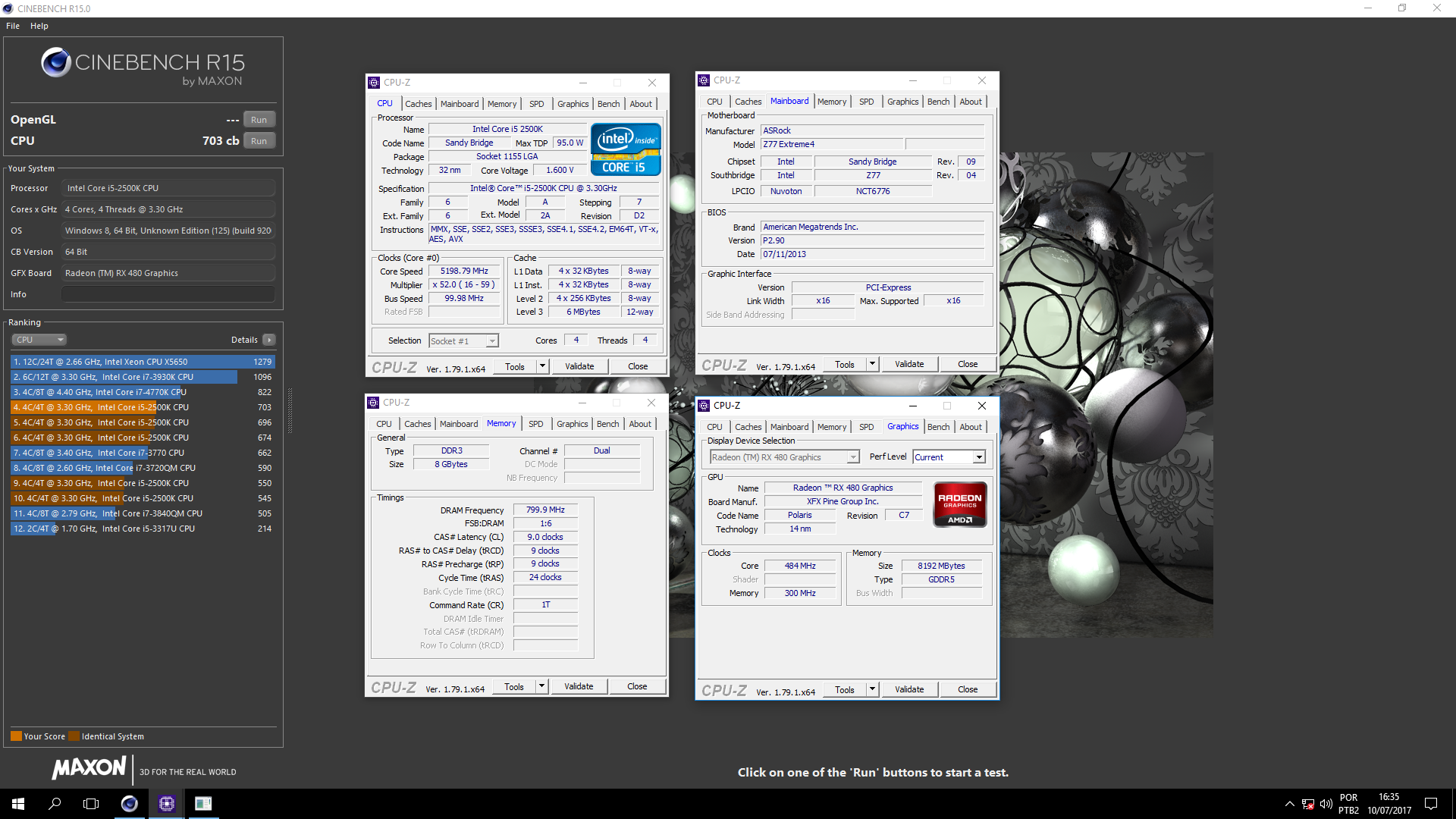This screenshot has height=819, width=1456.
Task: Select ranking row with score 703
Action: click(x=143, y=407)
